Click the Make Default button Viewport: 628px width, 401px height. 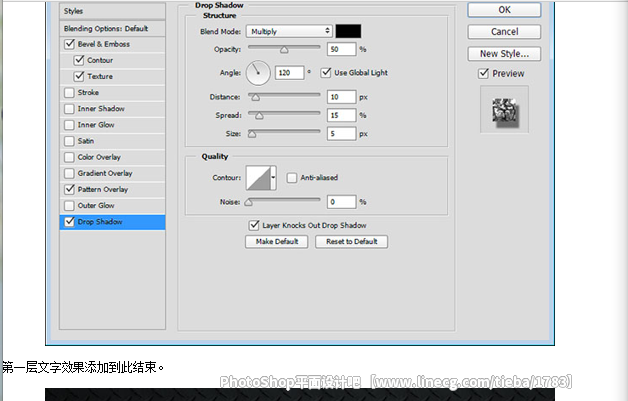point(277,242)
